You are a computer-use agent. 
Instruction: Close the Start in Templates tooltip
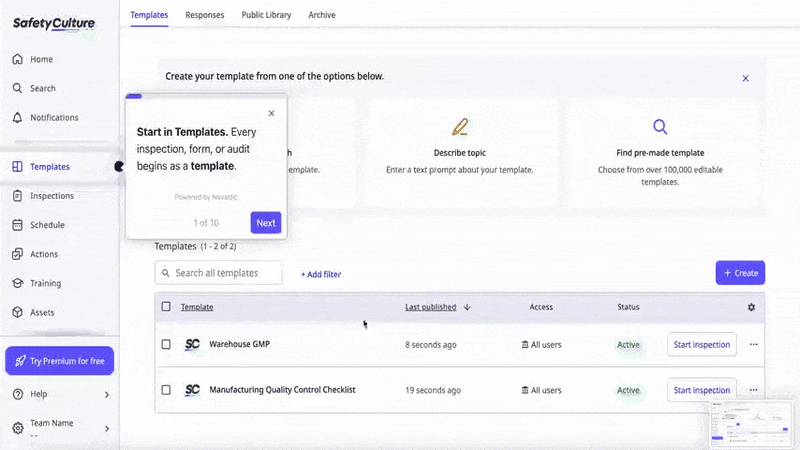[x=271, y=113]
